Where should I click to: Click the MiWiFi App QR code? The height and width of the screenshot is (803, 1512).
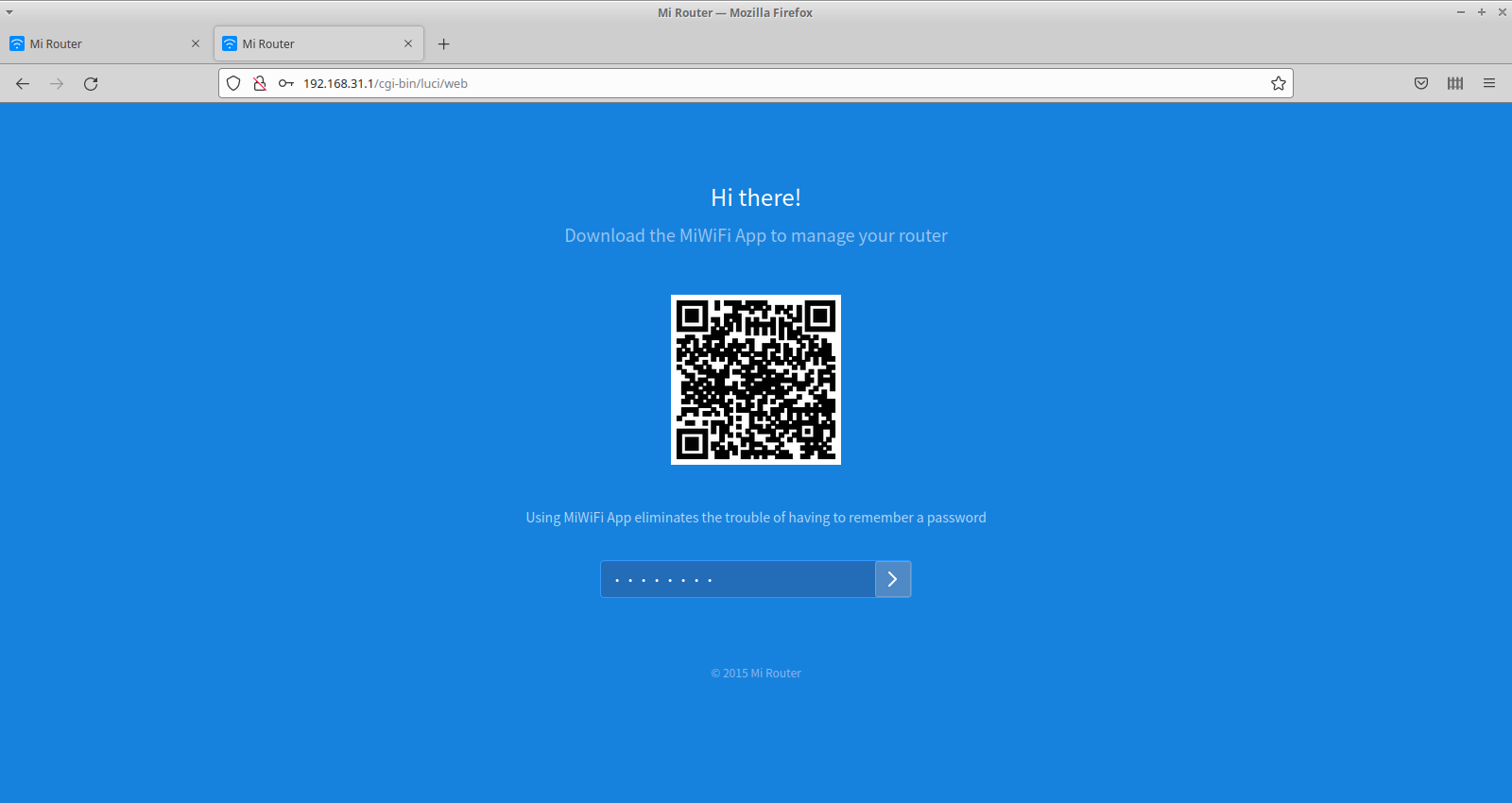click(x=756, y=380)
